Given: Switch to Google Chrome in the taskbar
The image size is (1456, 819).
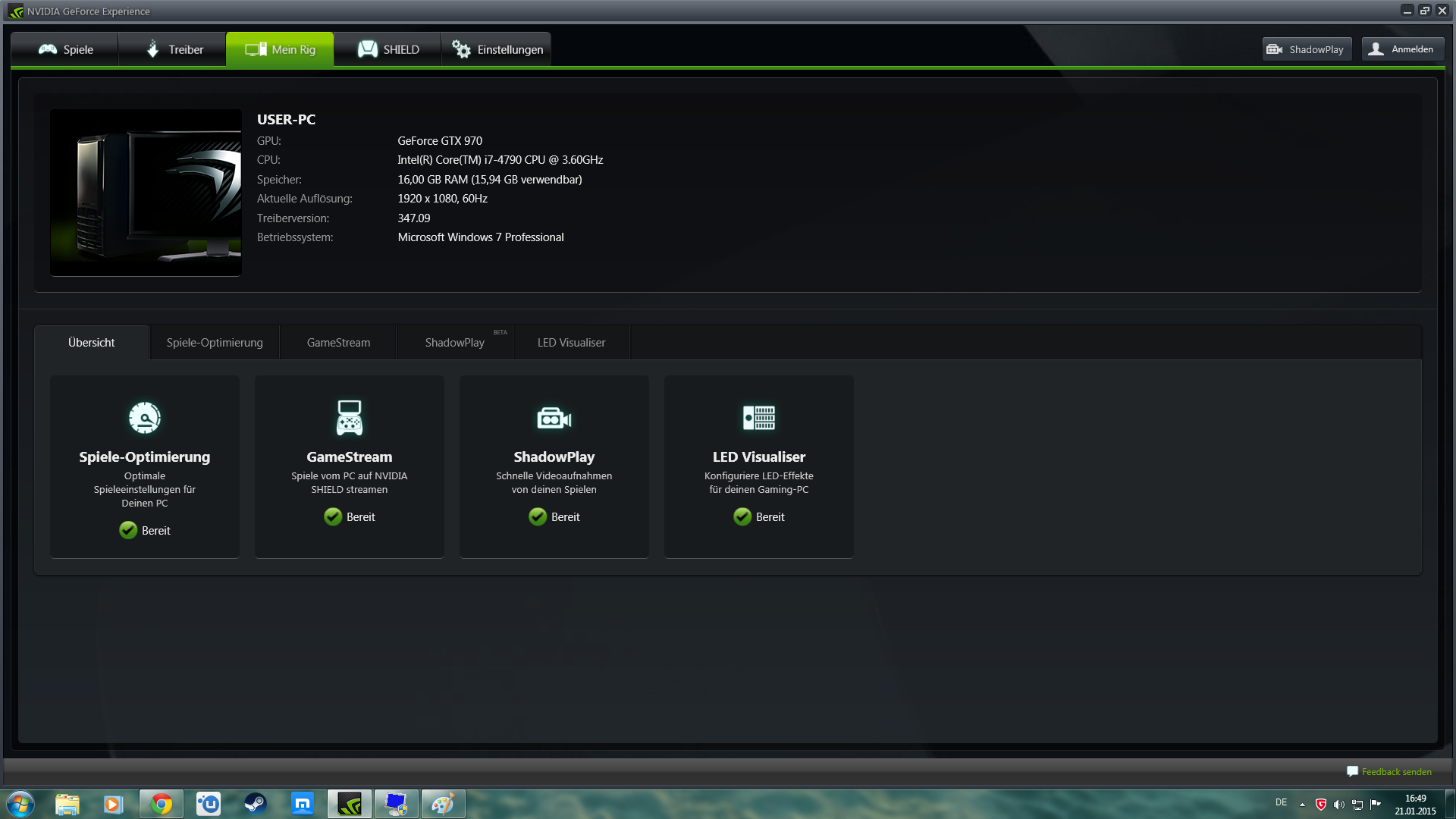Looking at the screenshot, I should coord(162,804).
